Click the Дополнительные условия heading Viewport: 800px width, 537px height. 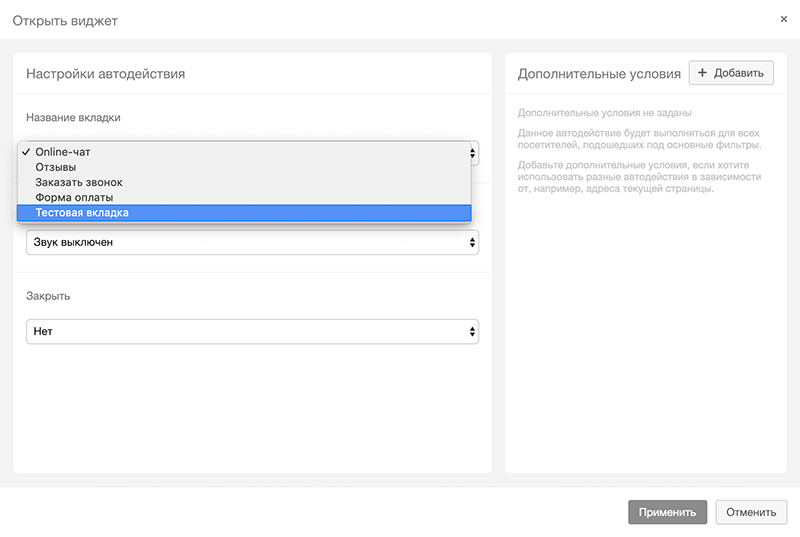[599, 74]
